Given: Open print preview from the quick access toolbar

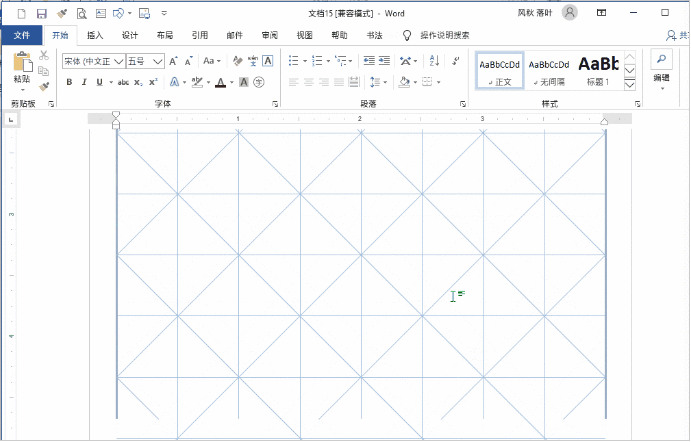Looking at the screenshot, I should [x=82, y=14].
